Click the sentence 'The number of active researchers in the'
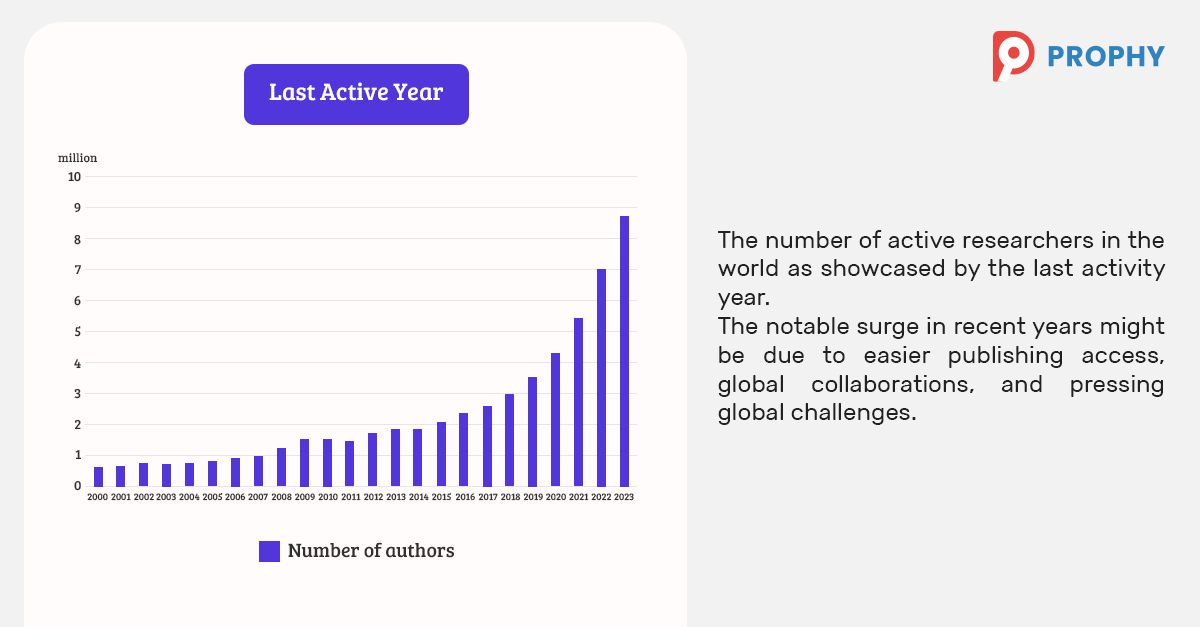This screenshot has width=1200, height=627. pyautogui.click(x=941, y=240)
